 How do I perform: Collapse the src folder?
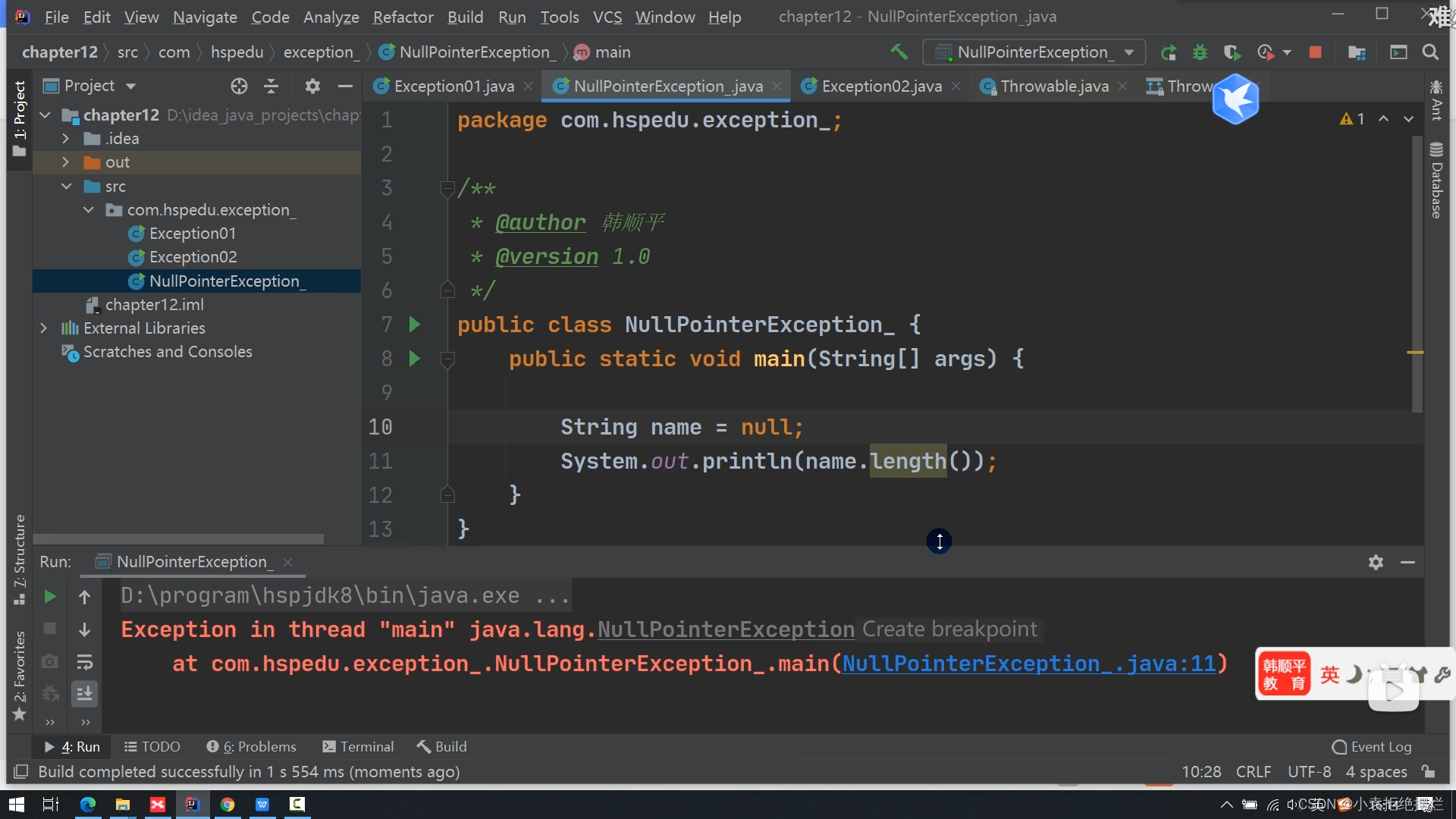[66, 187]
